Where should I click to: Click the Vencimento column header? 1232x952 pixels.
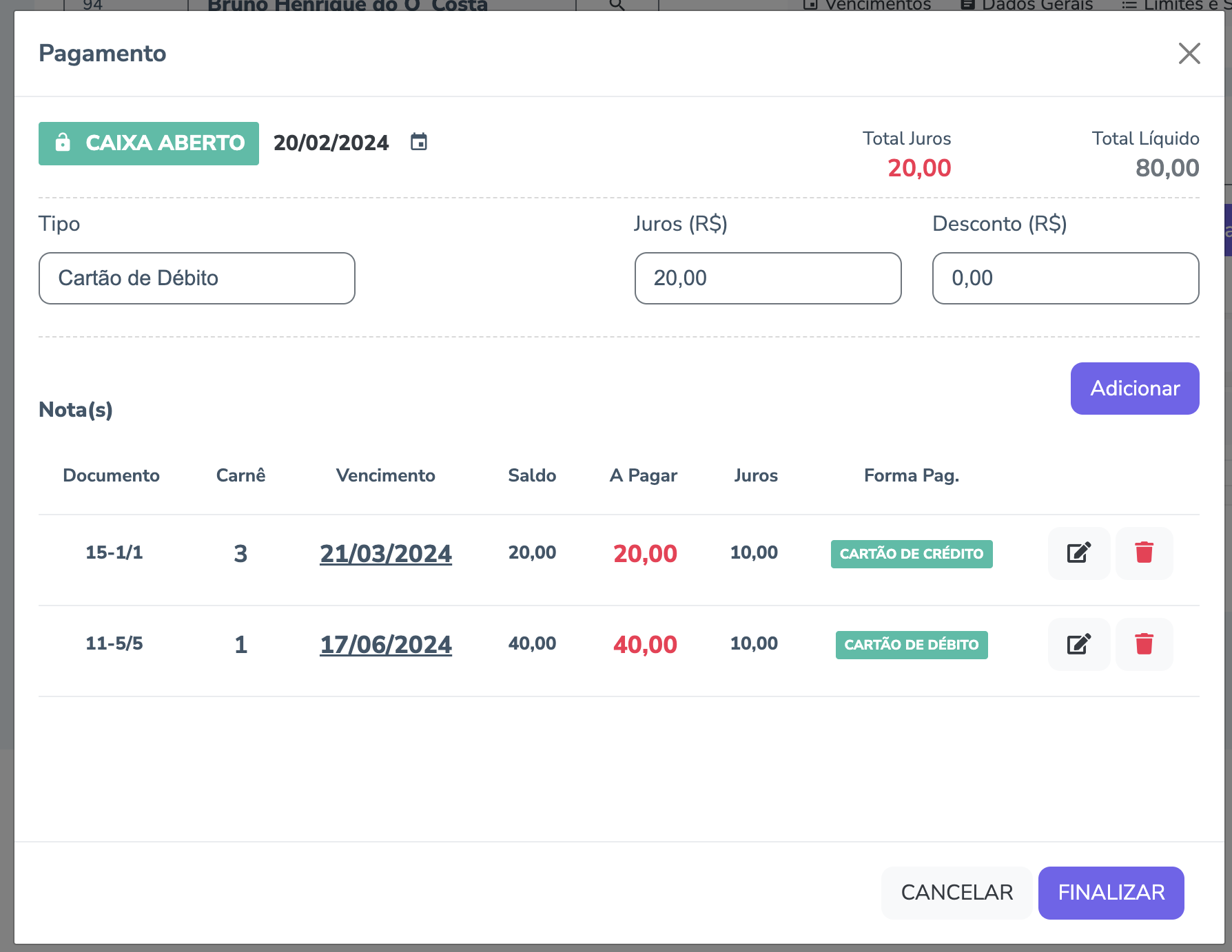(385, 475)
